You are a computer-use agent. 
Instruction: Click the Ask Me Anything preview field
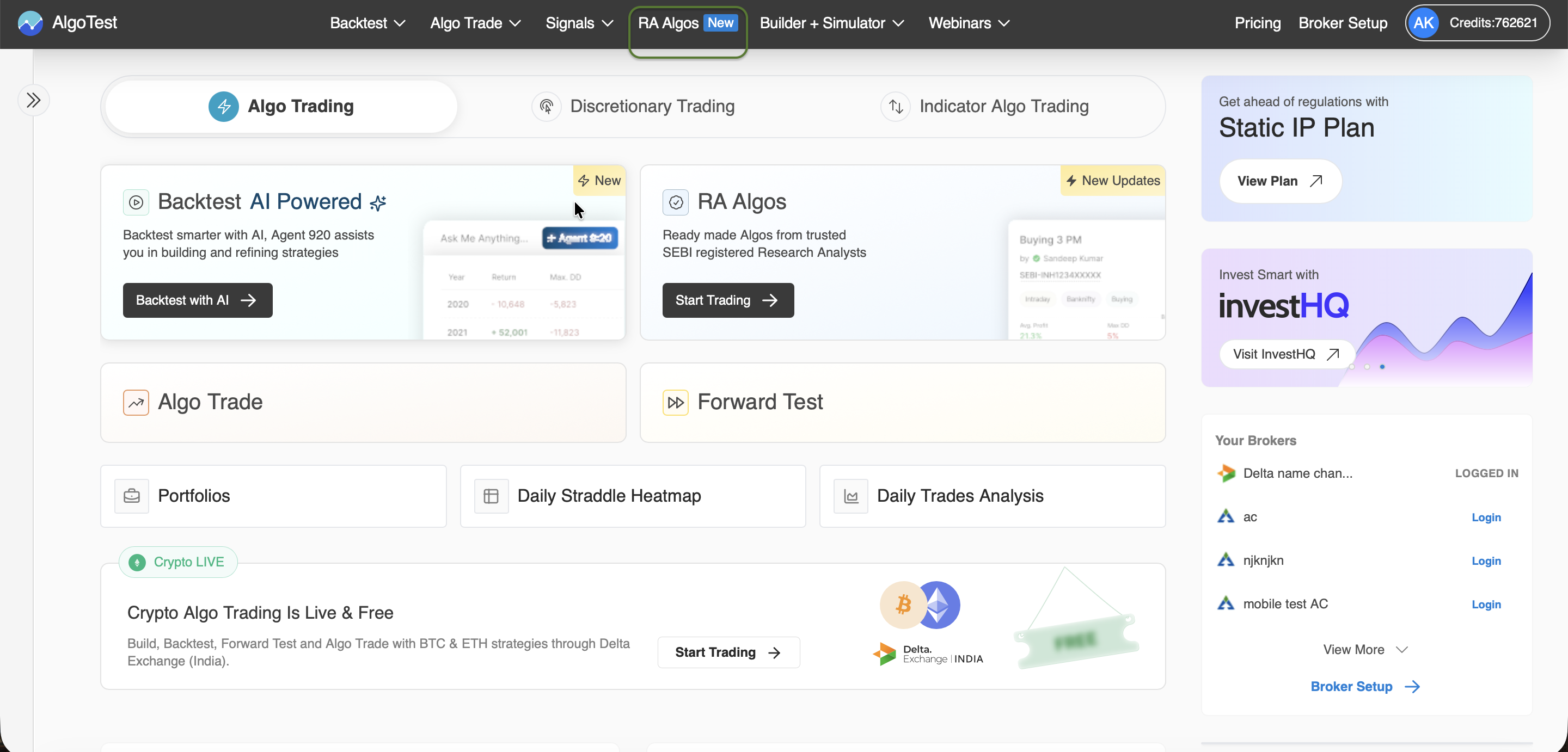tap(484, 238)
